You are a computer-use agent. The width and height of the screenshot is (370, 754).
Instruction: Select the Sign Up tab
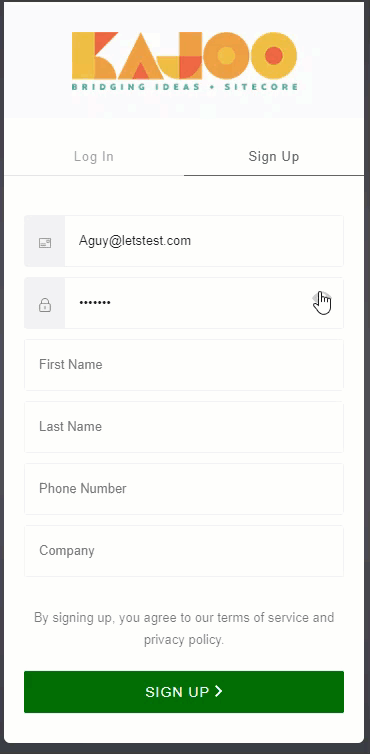tap(274, 156)
